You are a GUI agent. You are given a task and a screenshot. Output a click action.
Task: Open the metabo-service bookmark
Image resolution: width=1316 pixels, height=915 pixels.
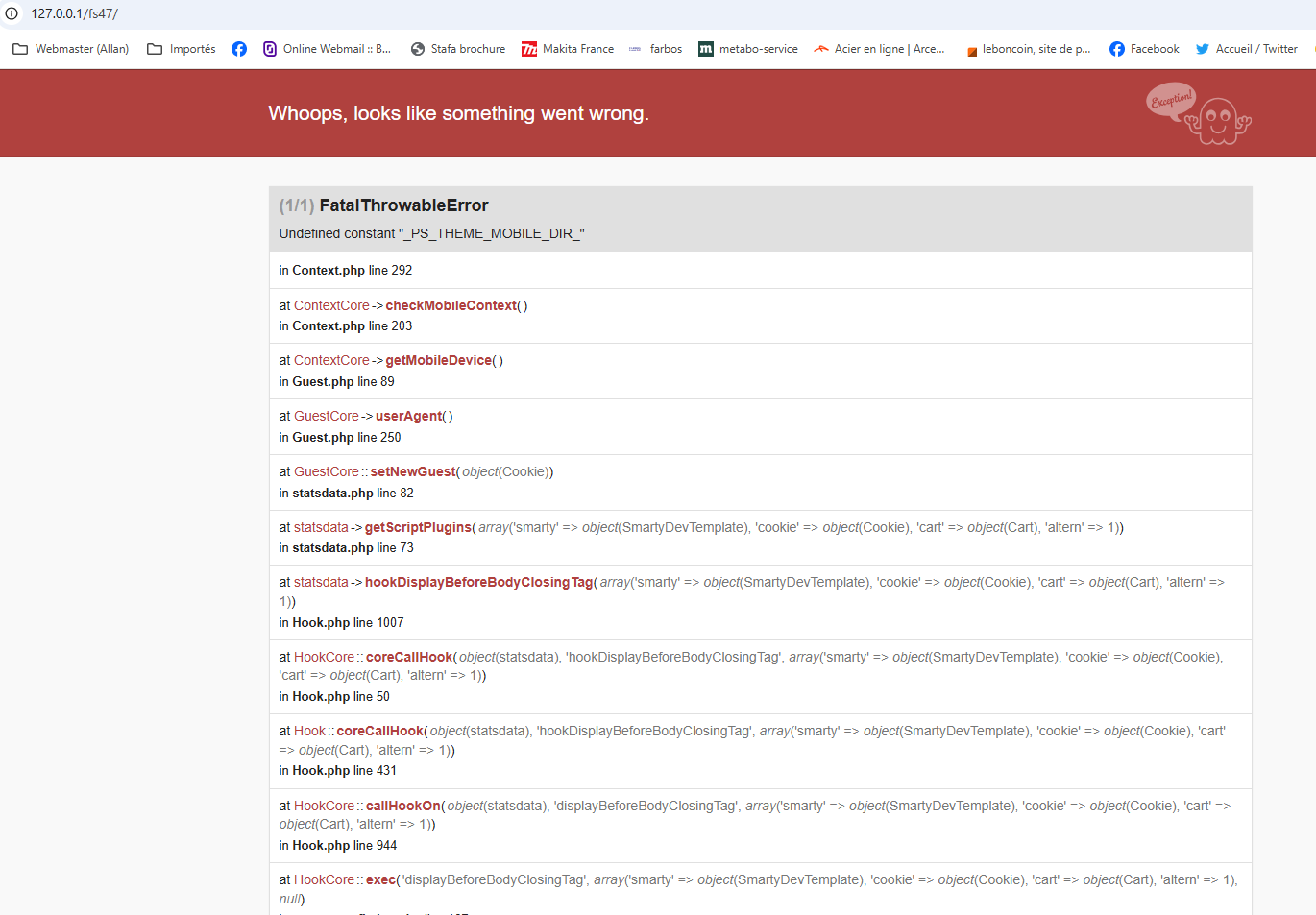tap(748, 49)
